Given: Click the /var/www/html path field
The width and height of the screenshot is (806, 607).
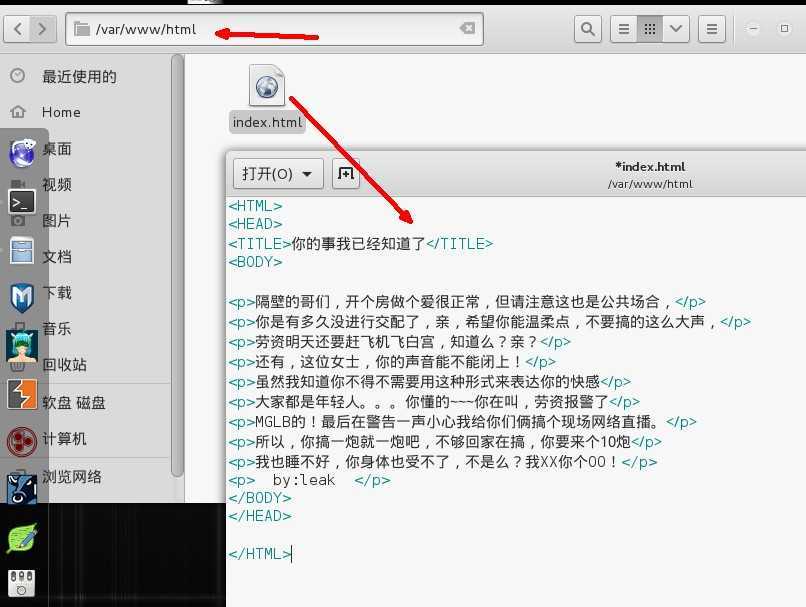Looking at the screenshot, I should 274,29.
